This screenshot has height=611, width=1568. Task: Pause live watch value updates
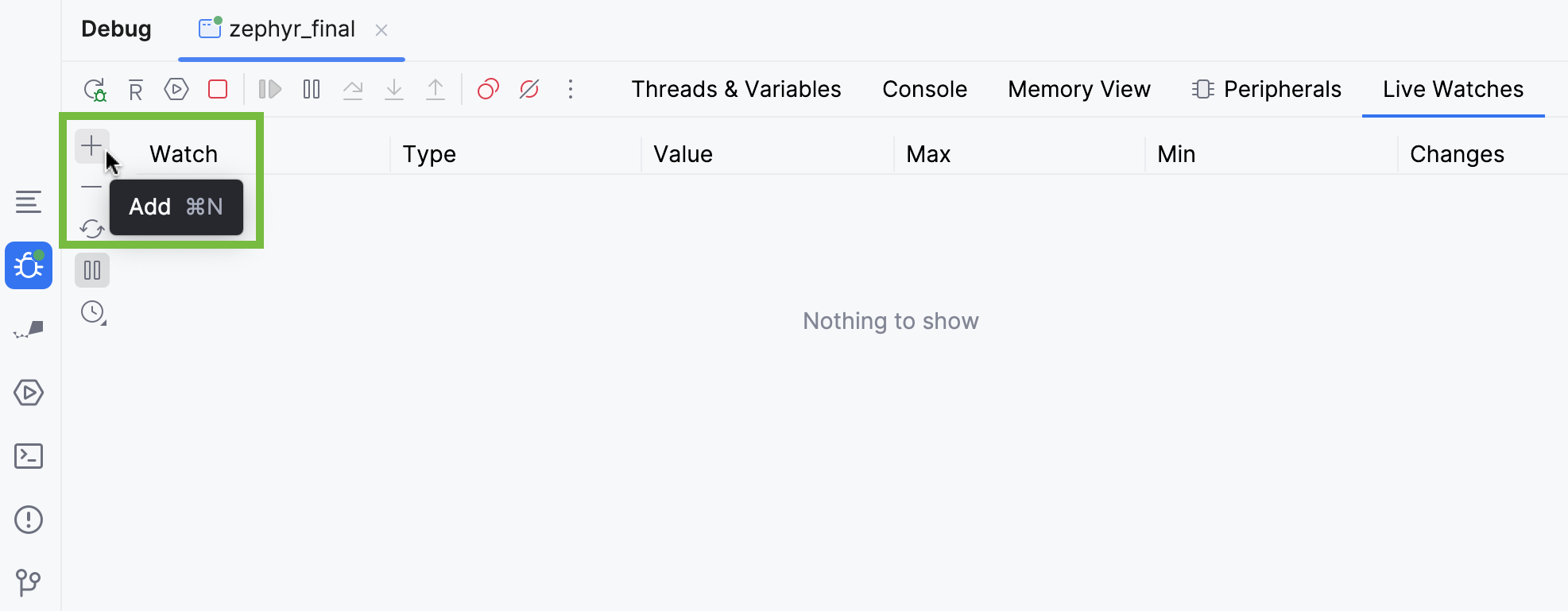pyautogui.click(x=91, y=269)
